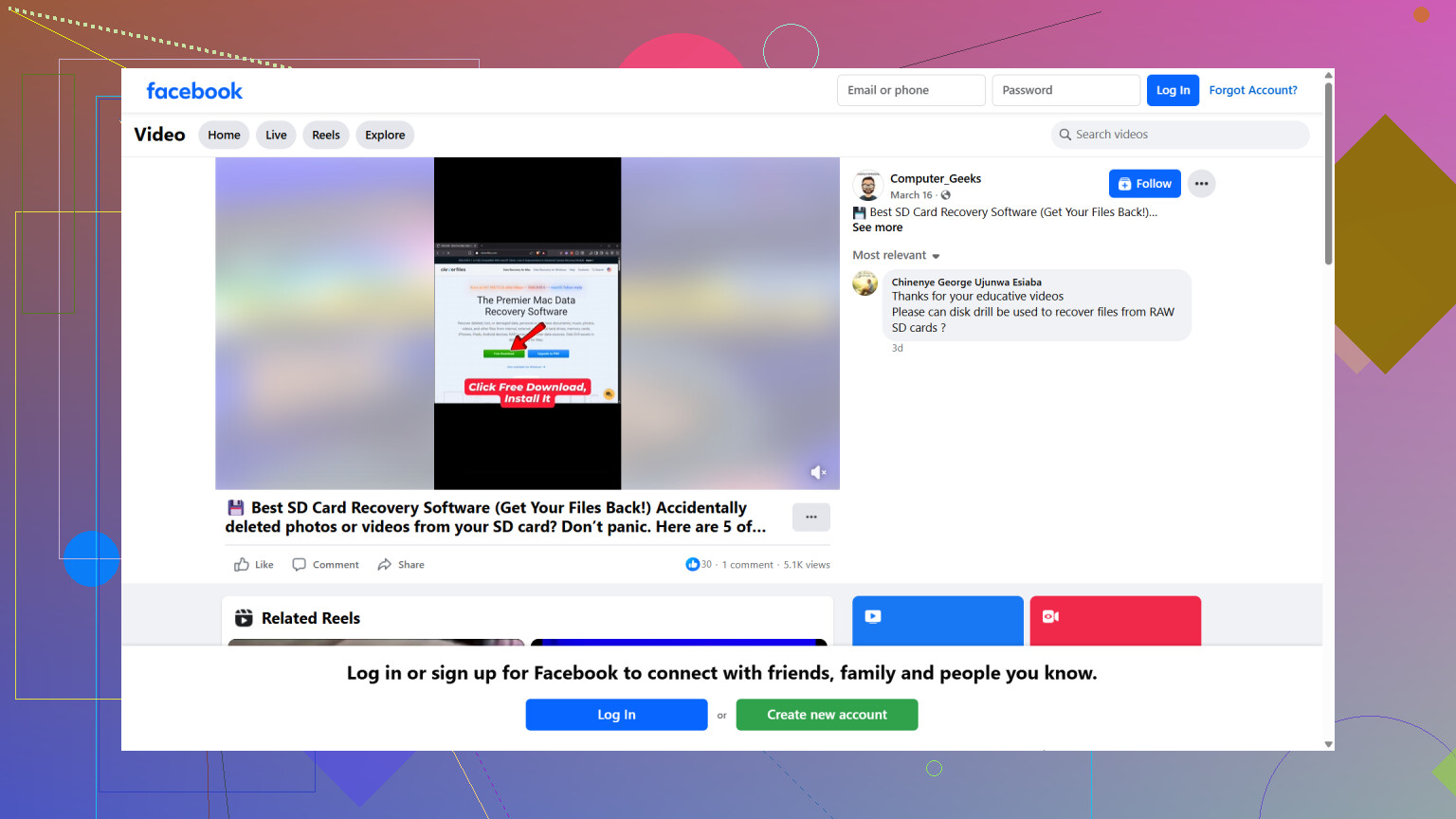Click the "3d" comment timestamp
The height and width of the screenshot is (819, 1456).
pos(897,348)
